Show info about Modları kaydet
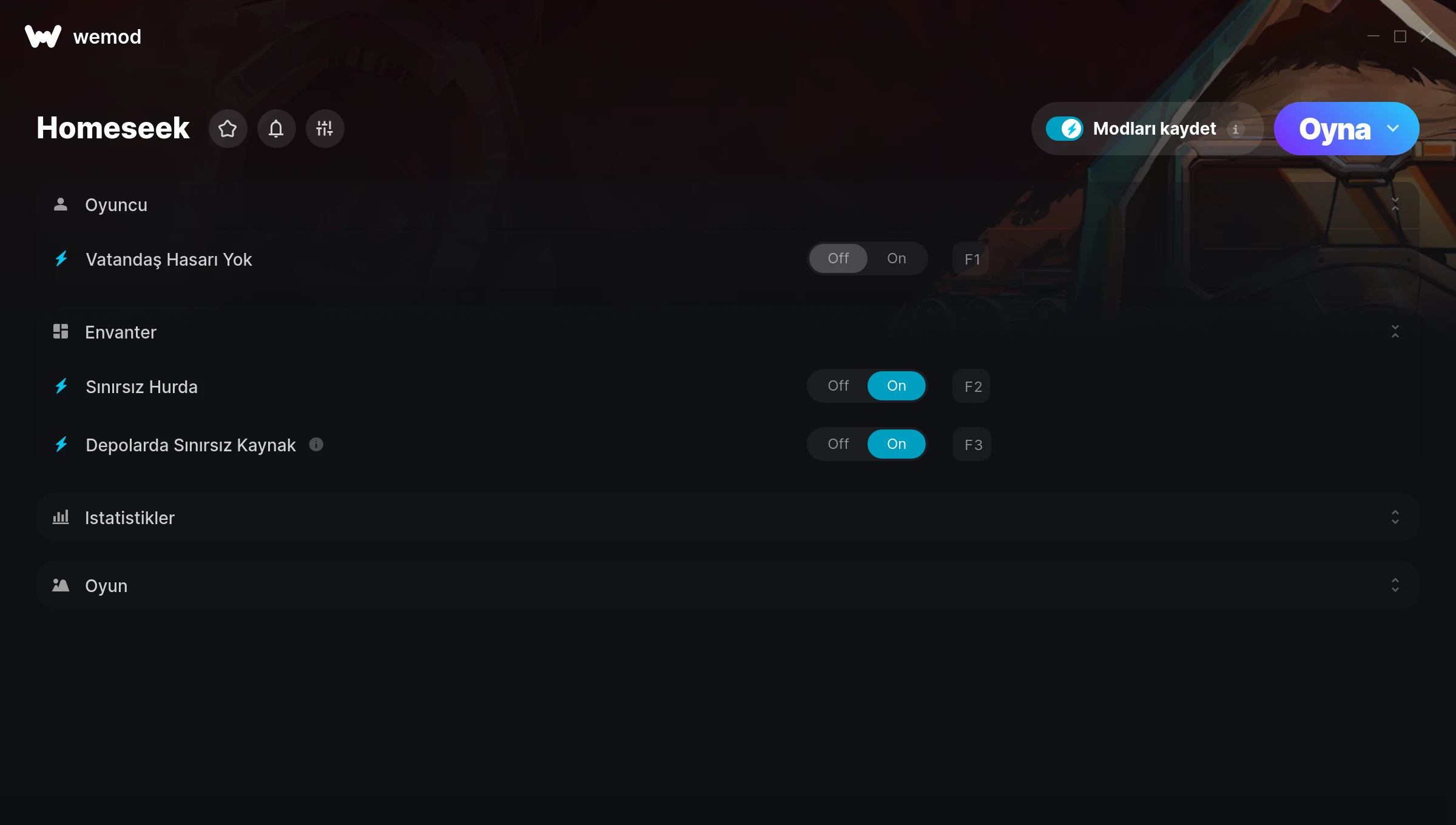The height and width of the screenshot is (825, 1456). [x=1235, y=129]
